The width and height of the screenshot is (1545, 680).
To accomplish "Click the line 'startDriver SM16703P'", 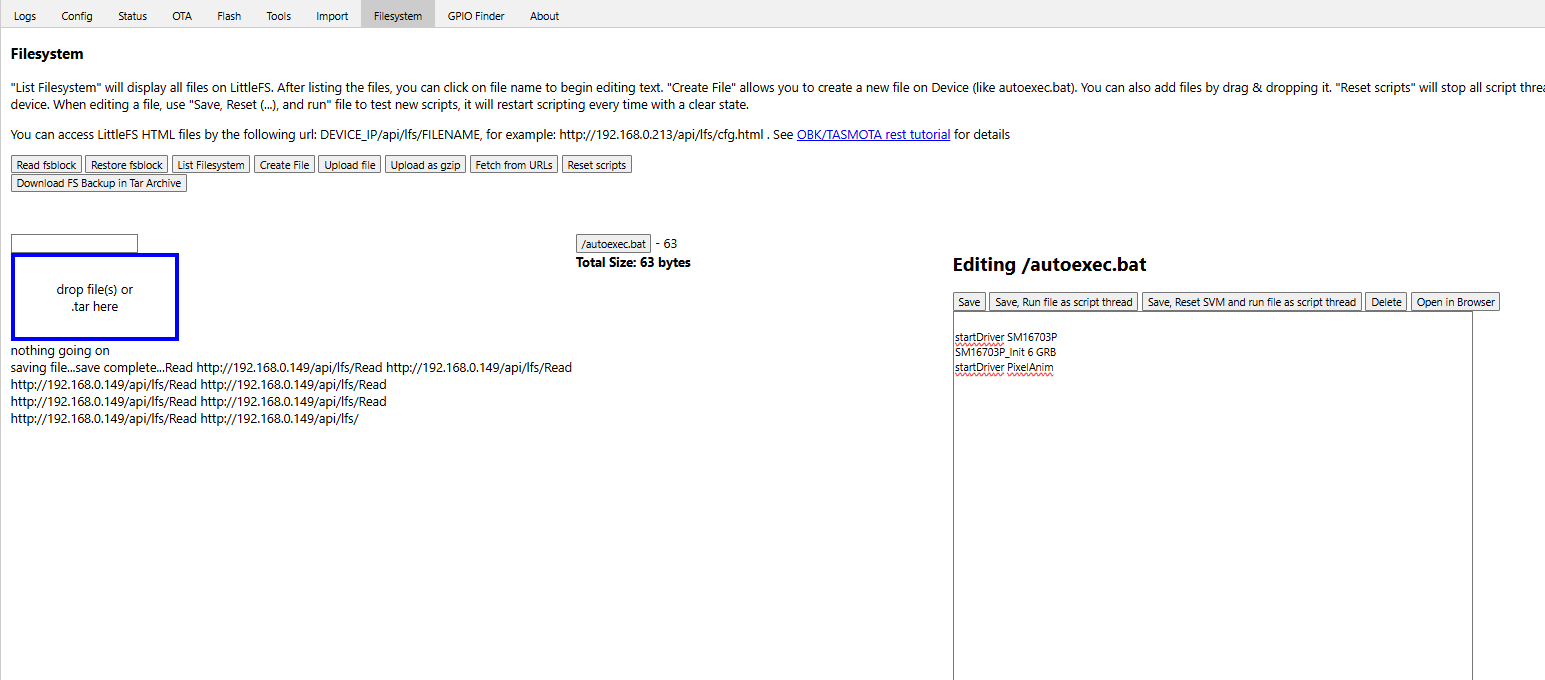I will [1006, 337].
